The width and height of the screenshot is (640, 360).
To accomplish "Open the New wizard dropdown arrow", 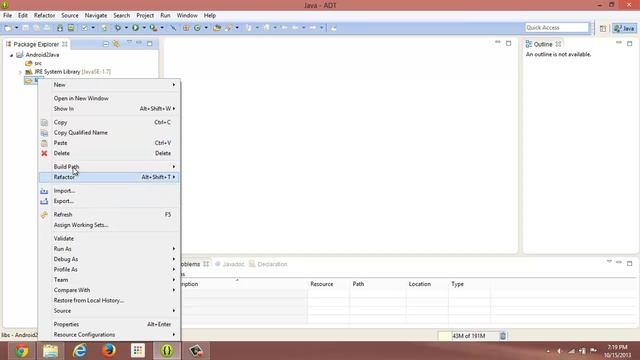I will click(17, 28).
